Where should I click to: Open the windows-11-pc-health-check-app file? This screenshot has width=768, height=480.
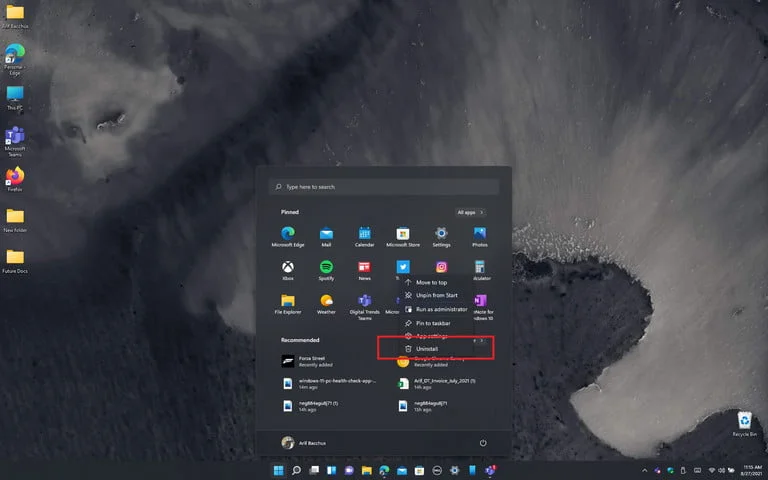pos(327,384)
